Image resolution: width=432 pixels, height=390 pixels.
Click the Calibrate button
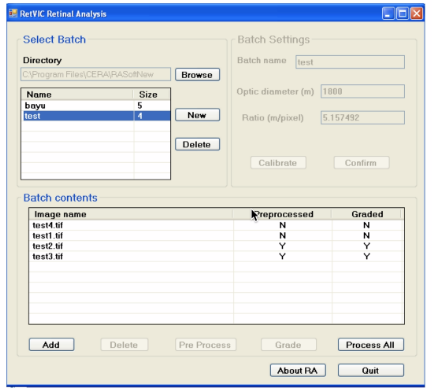coord(278,163)
